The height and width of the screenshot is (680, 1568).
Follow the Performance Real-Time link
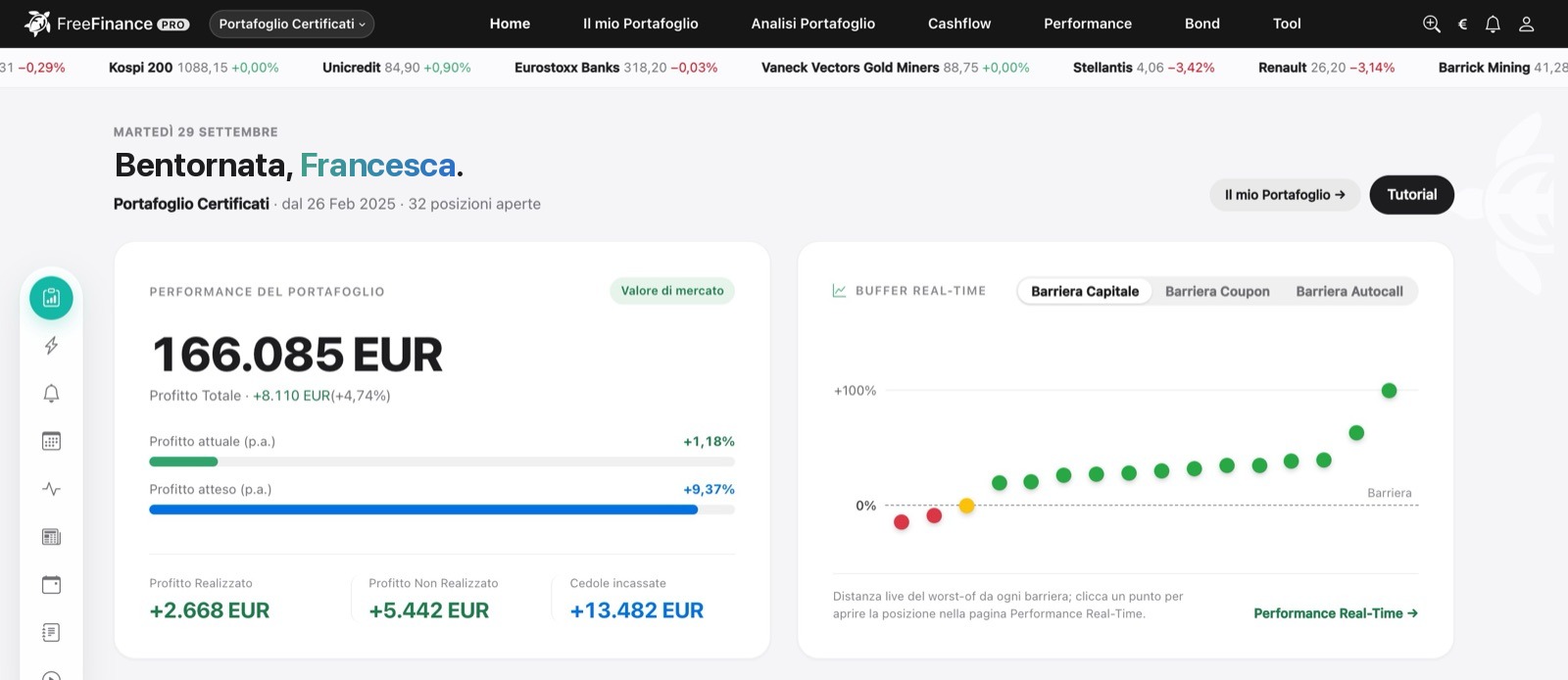(1336, 613)
